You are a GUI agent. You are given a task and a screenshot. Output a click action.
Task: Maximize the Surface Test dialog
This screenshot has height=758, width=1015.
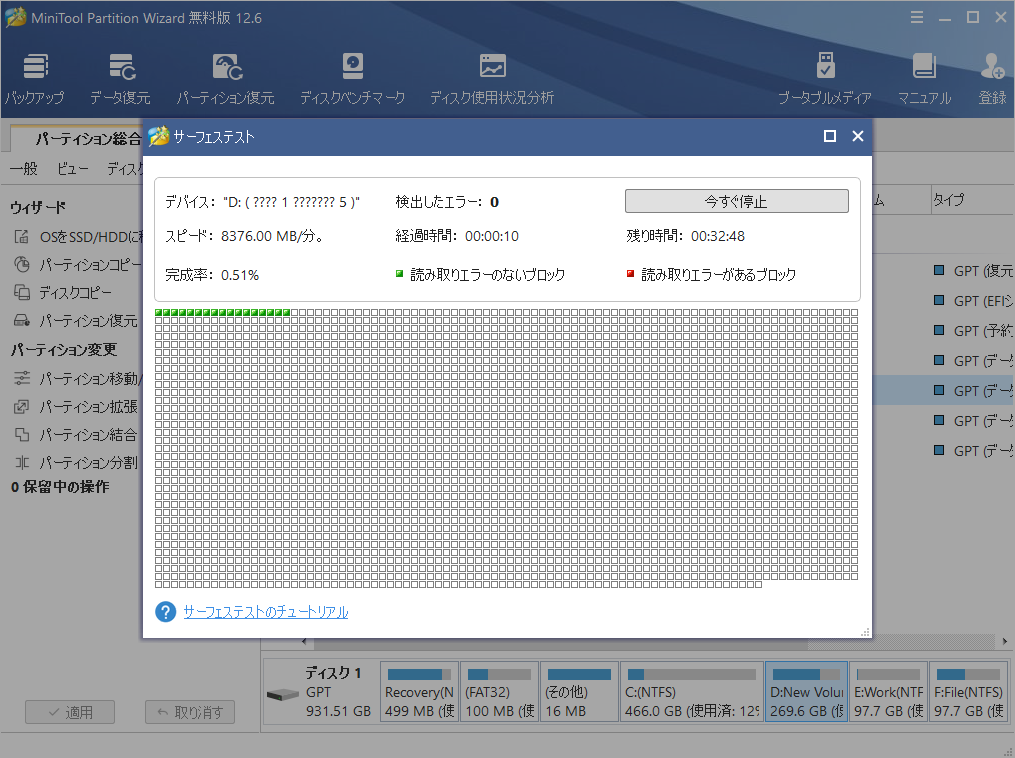tap(829, 136)
